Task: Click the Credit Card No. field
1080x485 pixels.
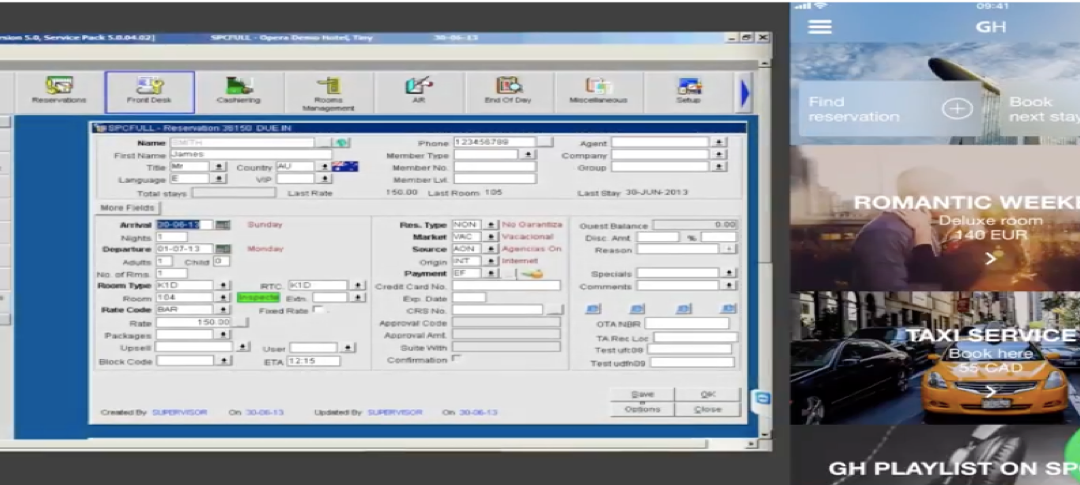Action: (x=506, y=286)
